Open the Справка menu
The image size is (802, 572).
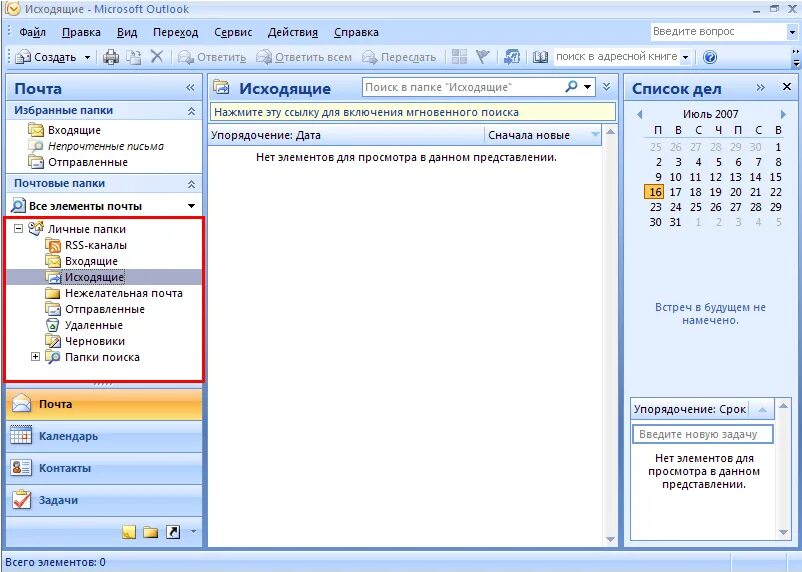point(356,32)
